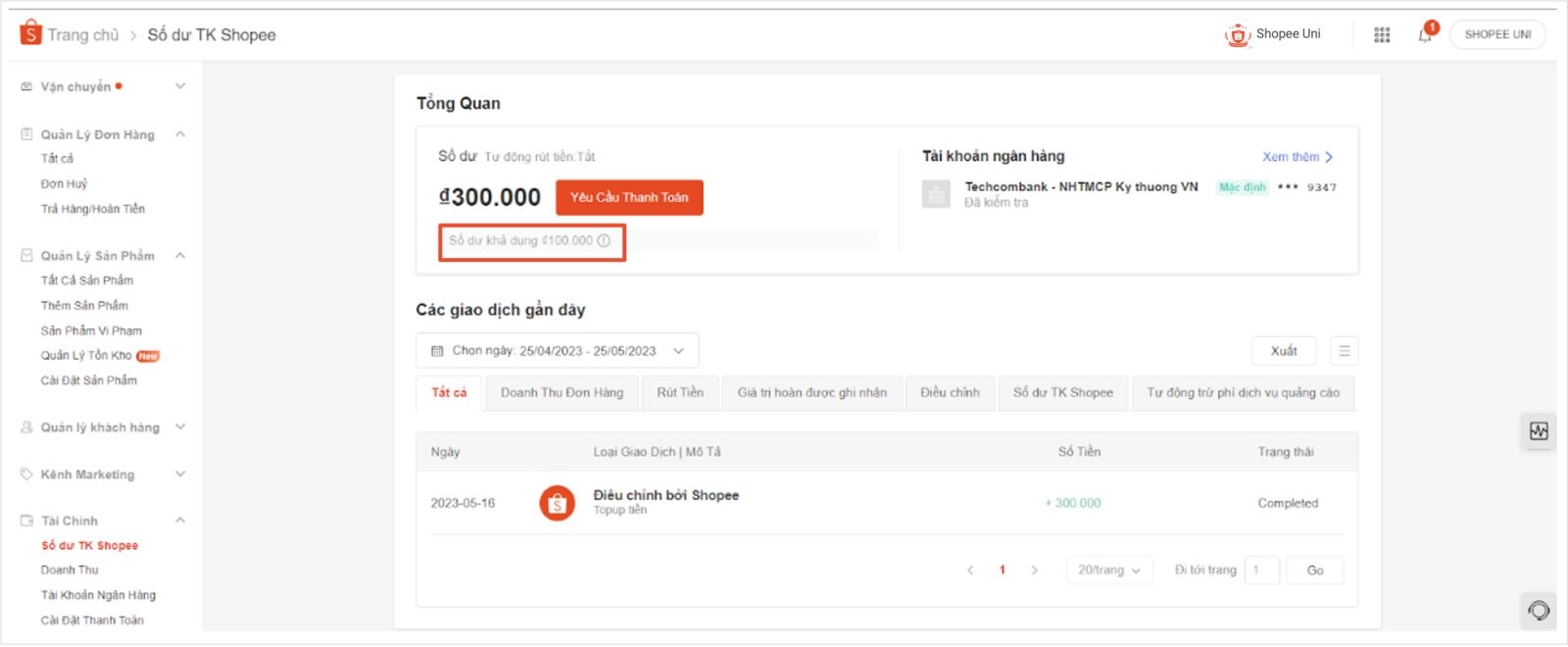Click the Quản Lý Sản Phẩm bag icon

[x=26, y=256]
